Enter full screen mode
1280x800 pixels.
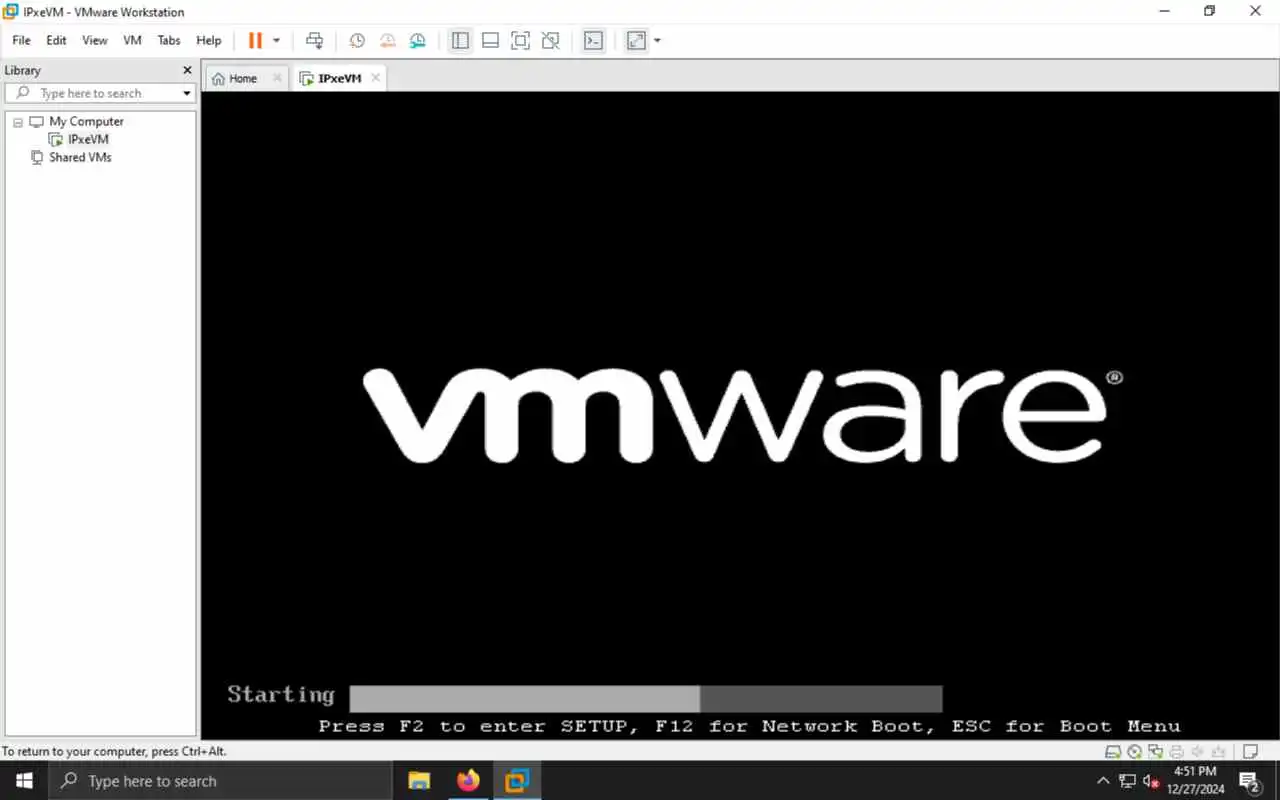point(520,40)
